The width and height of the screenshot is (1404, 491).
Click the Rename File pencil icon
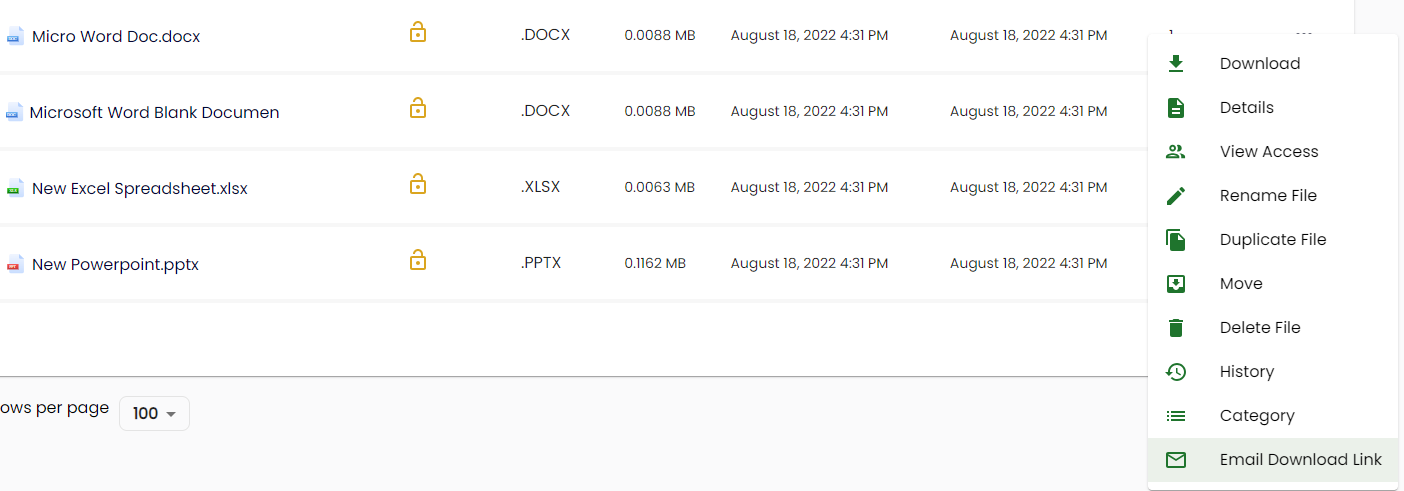coord(1176,195)
